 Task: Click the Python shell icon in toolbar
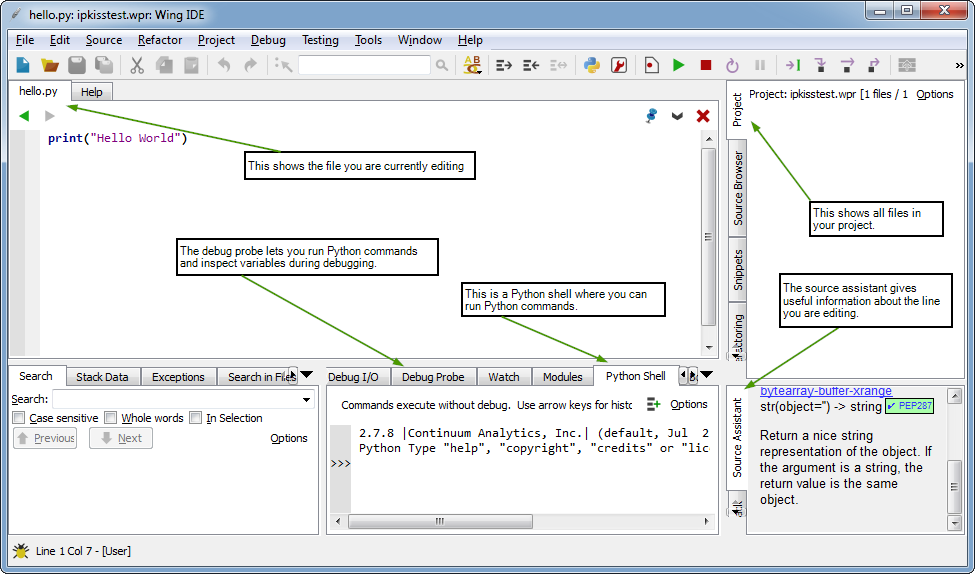(x=592, y=65)
